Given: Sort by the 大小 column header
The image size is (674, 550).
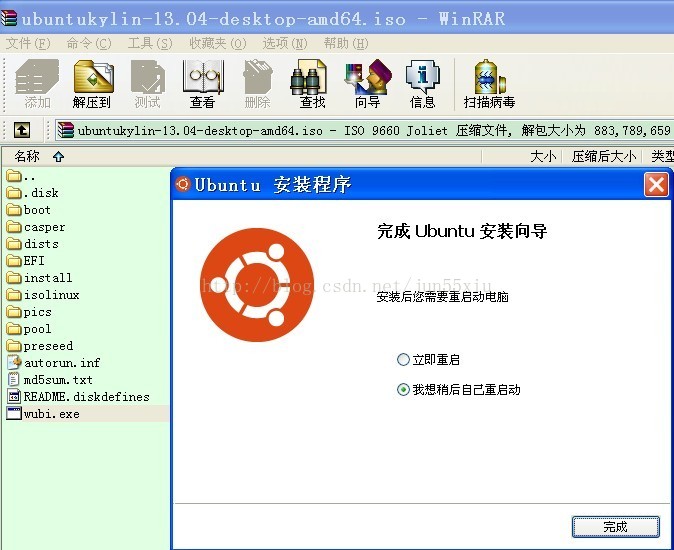Looking at the screenshot, I should pos(543,156).
